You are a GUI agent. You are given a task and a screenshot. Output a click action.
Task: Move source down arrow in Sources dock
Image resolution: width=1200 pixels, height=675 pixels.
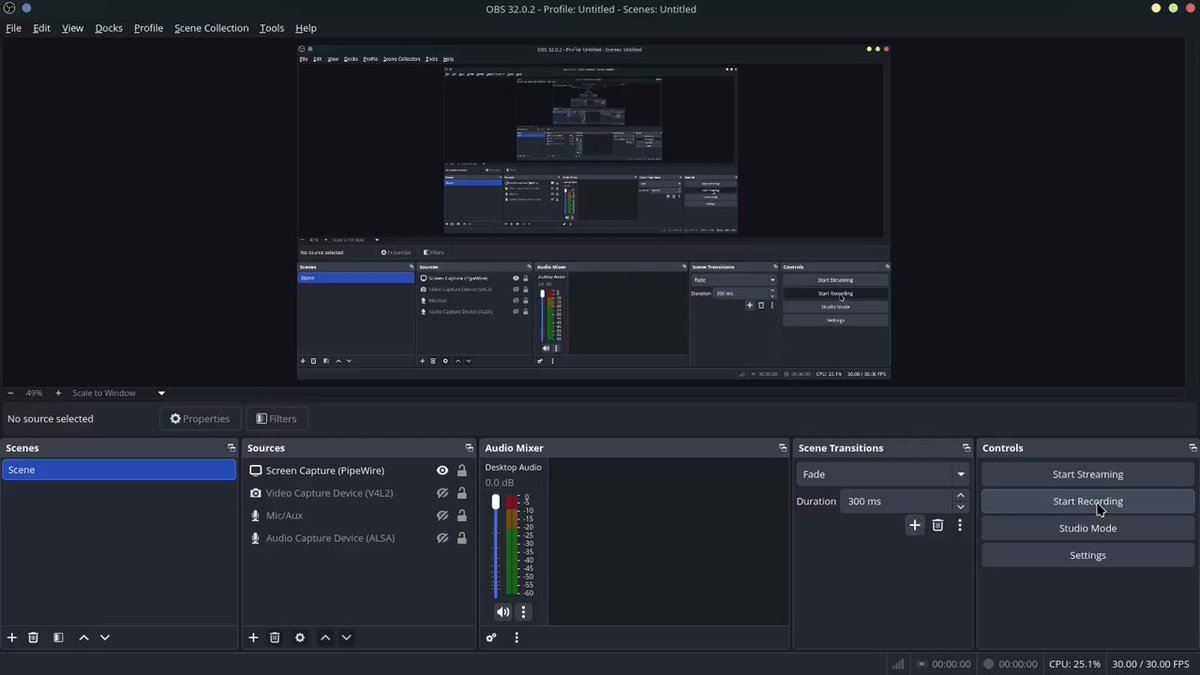pos(346,637)
